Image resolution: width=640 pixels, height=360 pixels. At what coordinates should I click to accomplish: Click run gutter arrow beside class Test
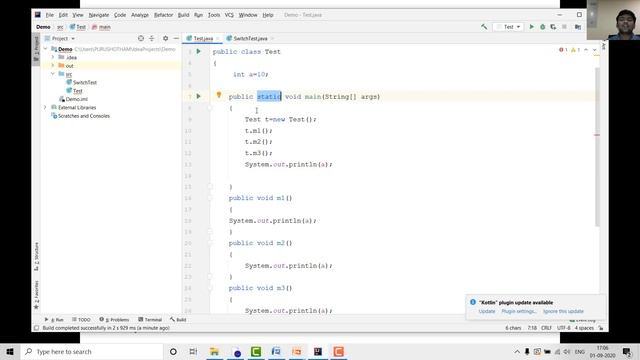(198, 51)
